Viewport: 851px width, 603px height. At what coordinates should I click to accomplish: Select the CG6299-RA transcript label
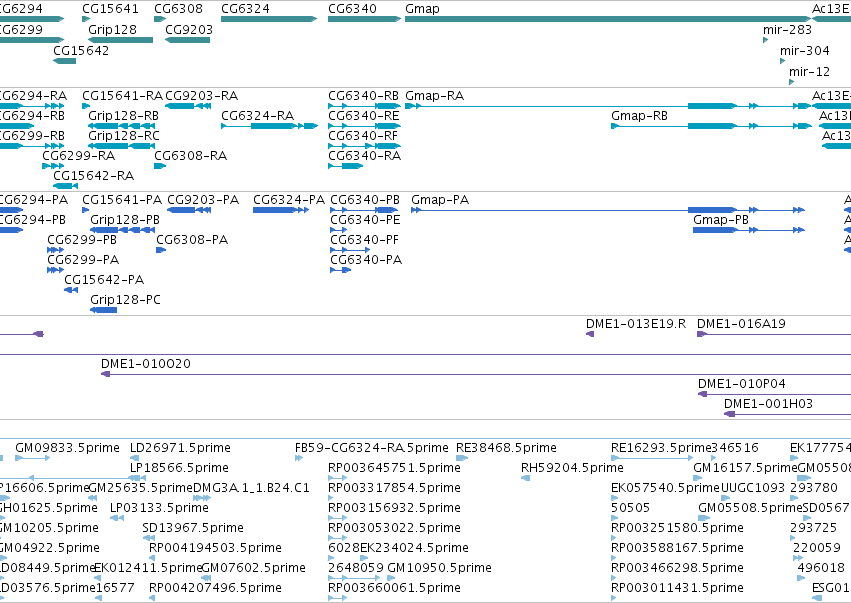(x=79, y=156)
